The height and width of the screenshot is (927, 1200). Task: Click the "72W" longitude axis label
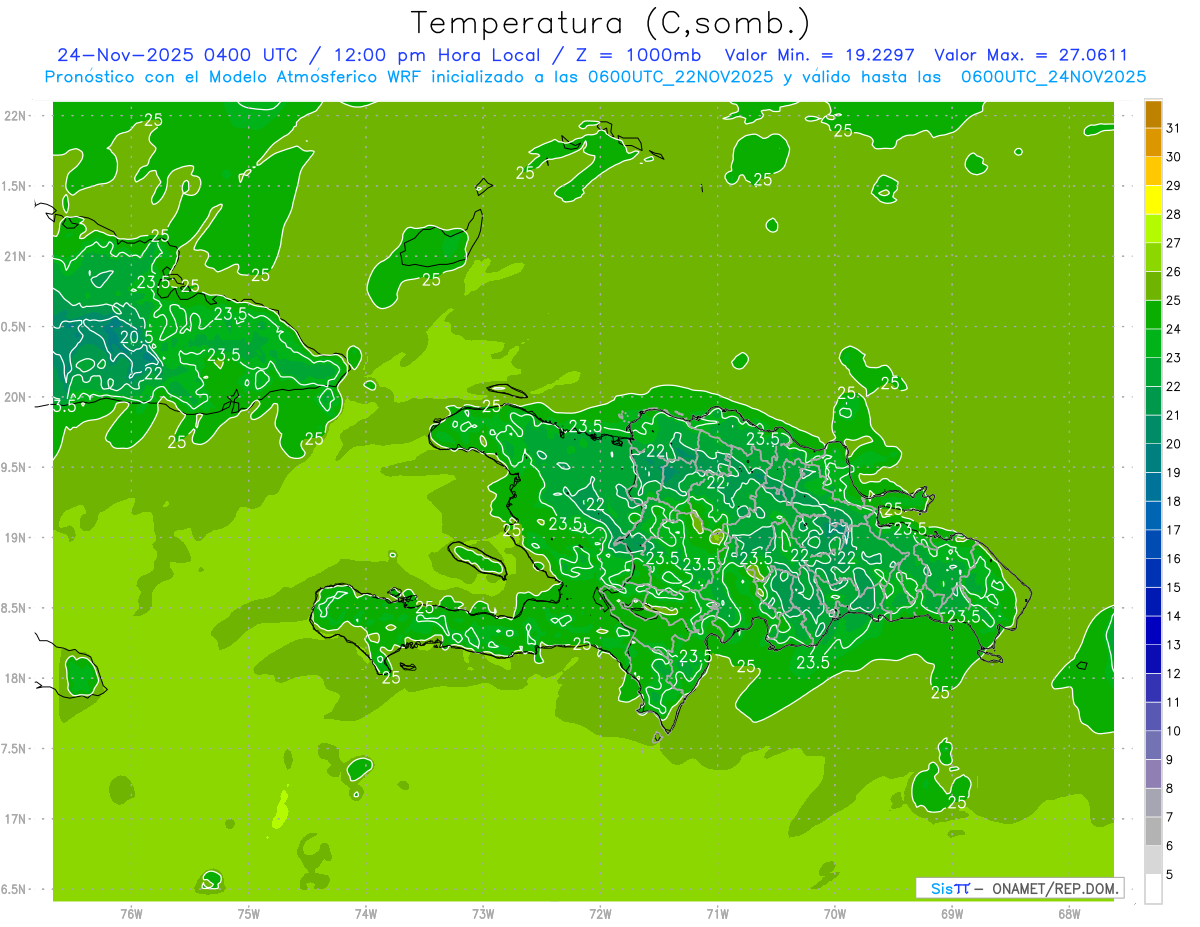(600, 914)
